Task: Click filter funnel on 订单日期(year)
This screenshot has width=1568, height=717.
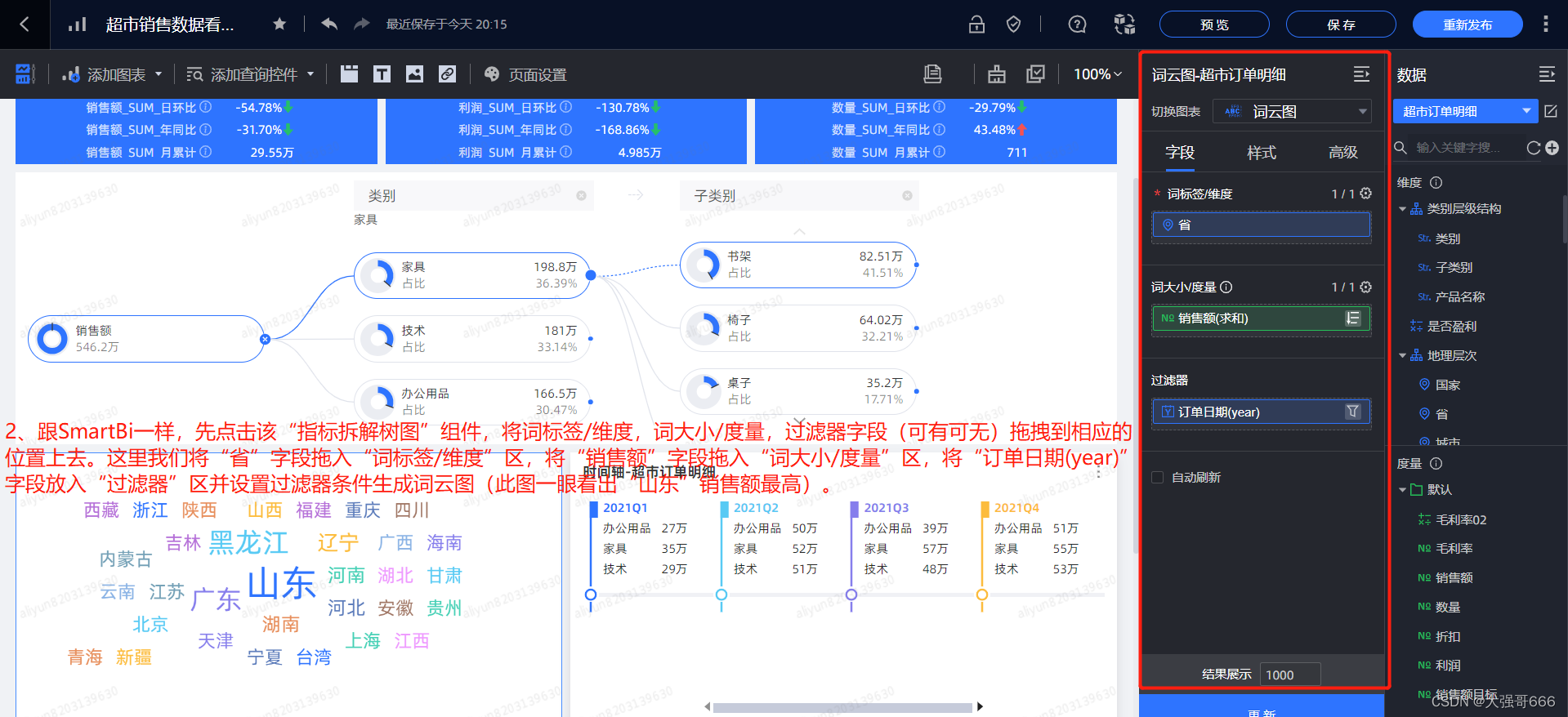Action: (1353, 412)
